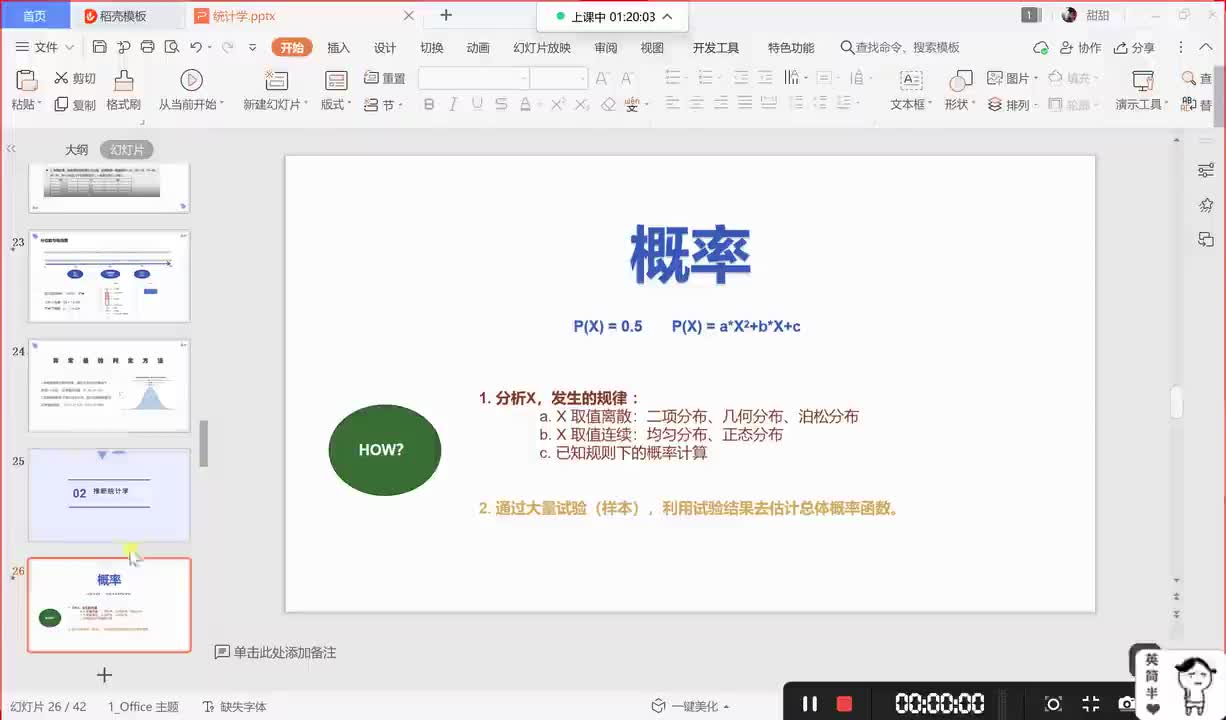Toggle Underline formatting
This screenshot has width=1226, height=720.
(477, 104)
